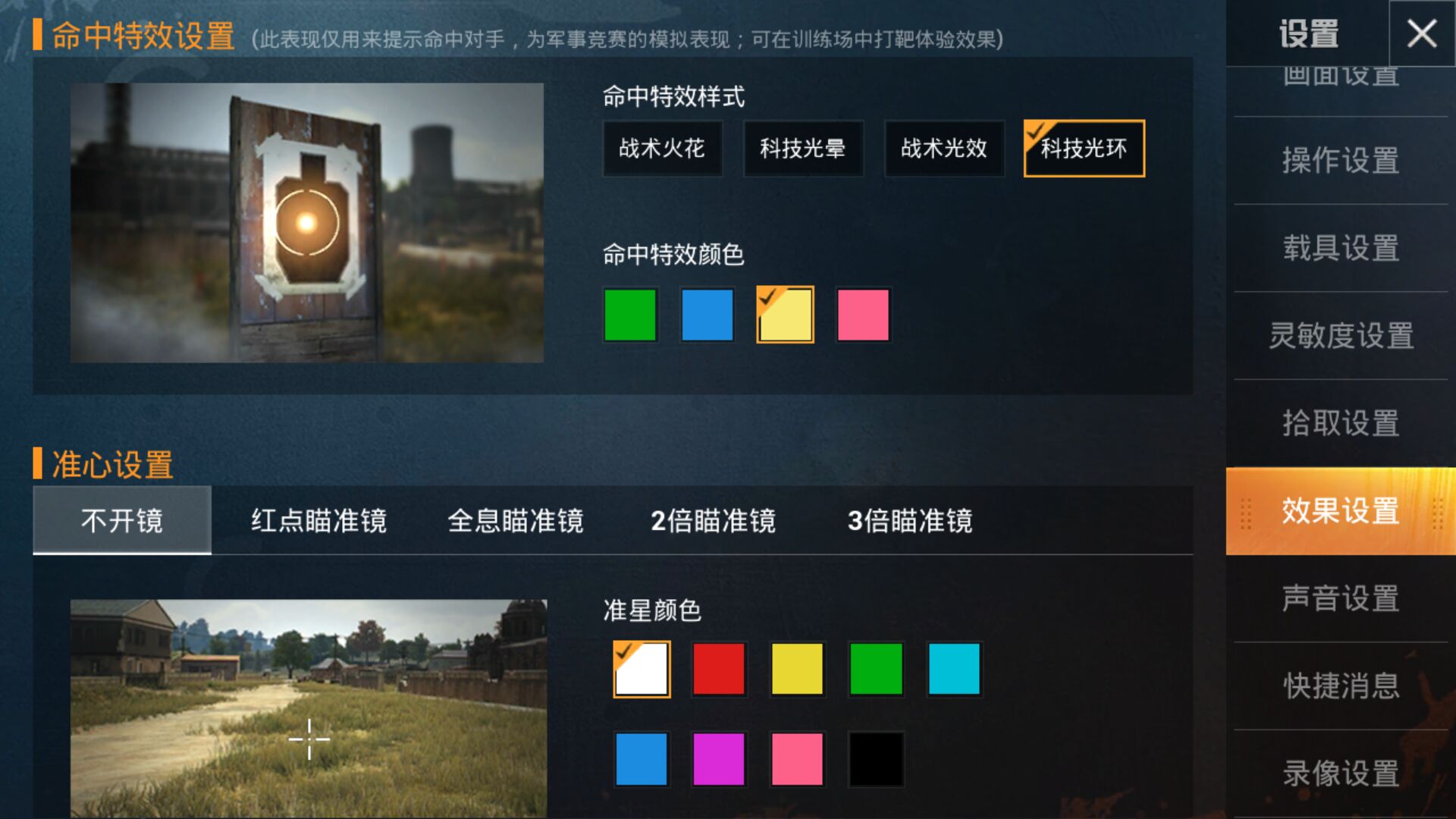1456x819 pixels.
Task: Choose magenta crosshair color swatch
Action: coord(719,758)
